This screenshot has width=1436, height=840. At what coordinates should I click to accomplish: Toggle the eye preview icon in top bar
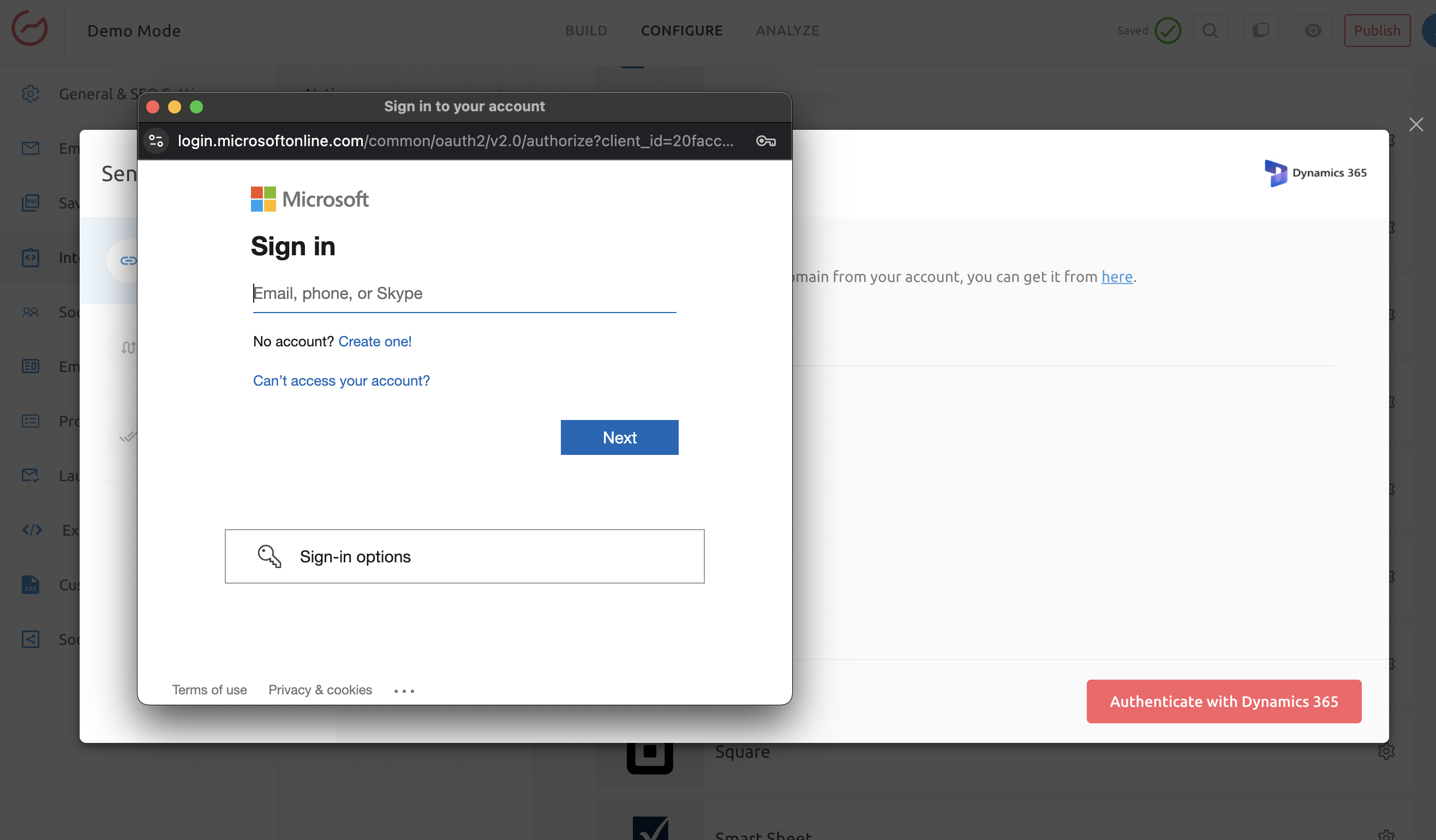click(x=1313, y=30)
